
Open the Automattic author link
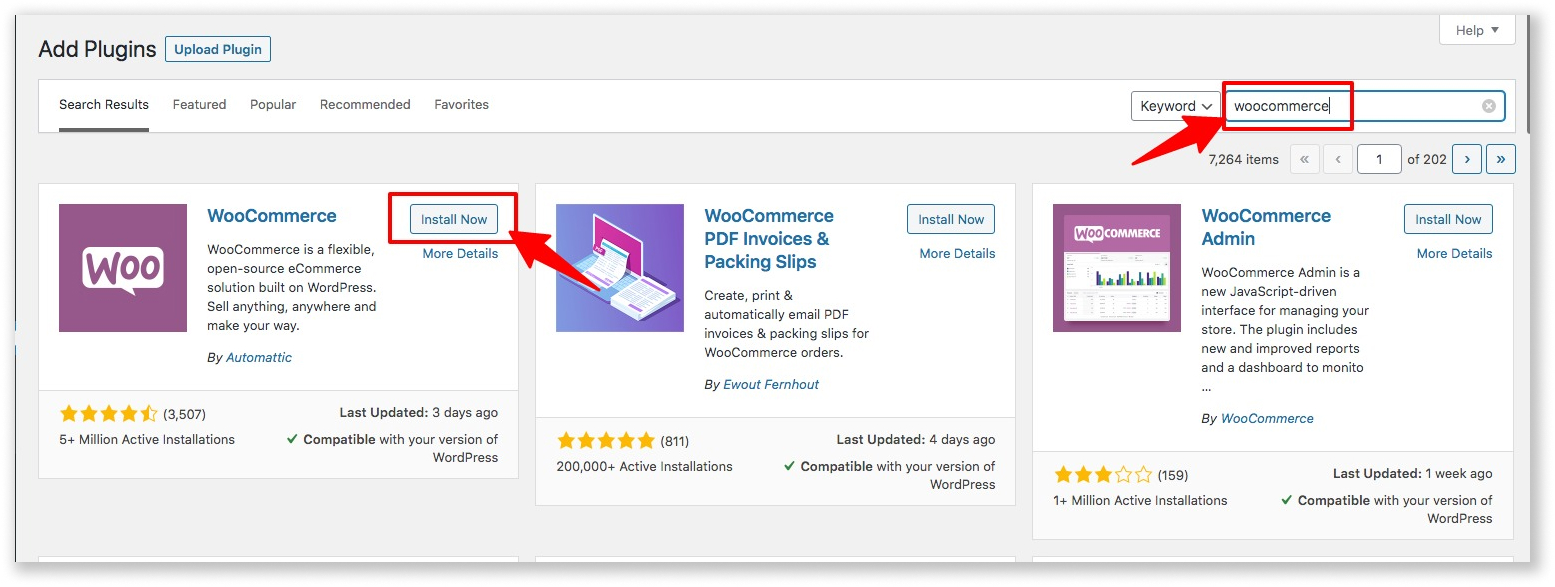point(259,358)
